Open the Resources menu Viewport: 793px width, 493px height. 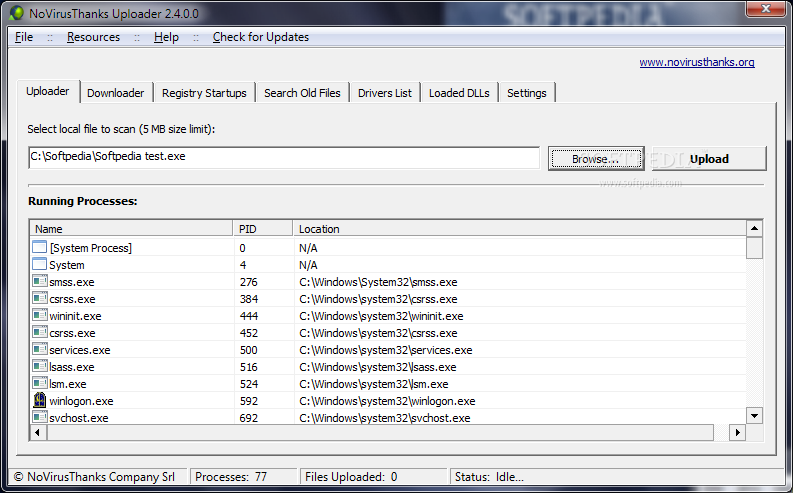pyautogui.click(x=93, y=37)
